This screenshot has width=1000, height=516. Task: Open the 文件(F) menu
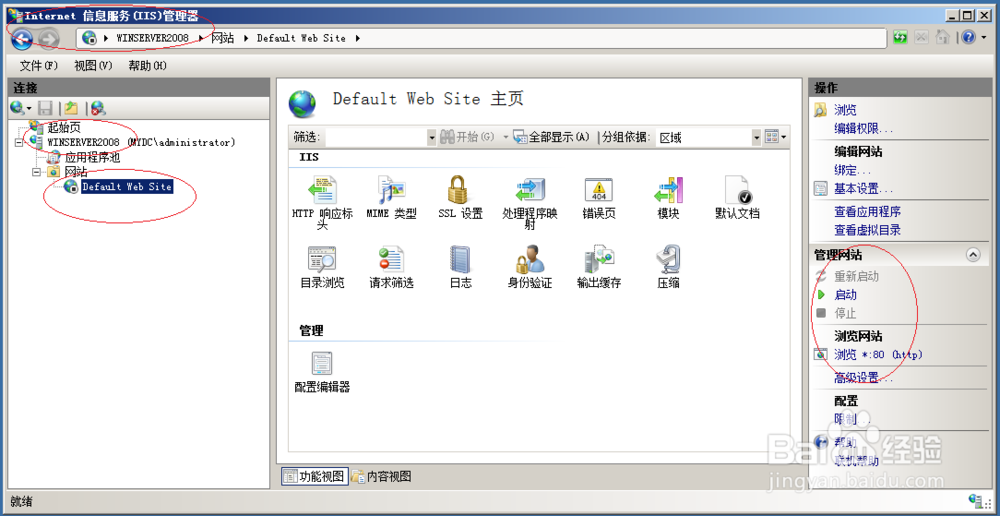pos(38,66)
